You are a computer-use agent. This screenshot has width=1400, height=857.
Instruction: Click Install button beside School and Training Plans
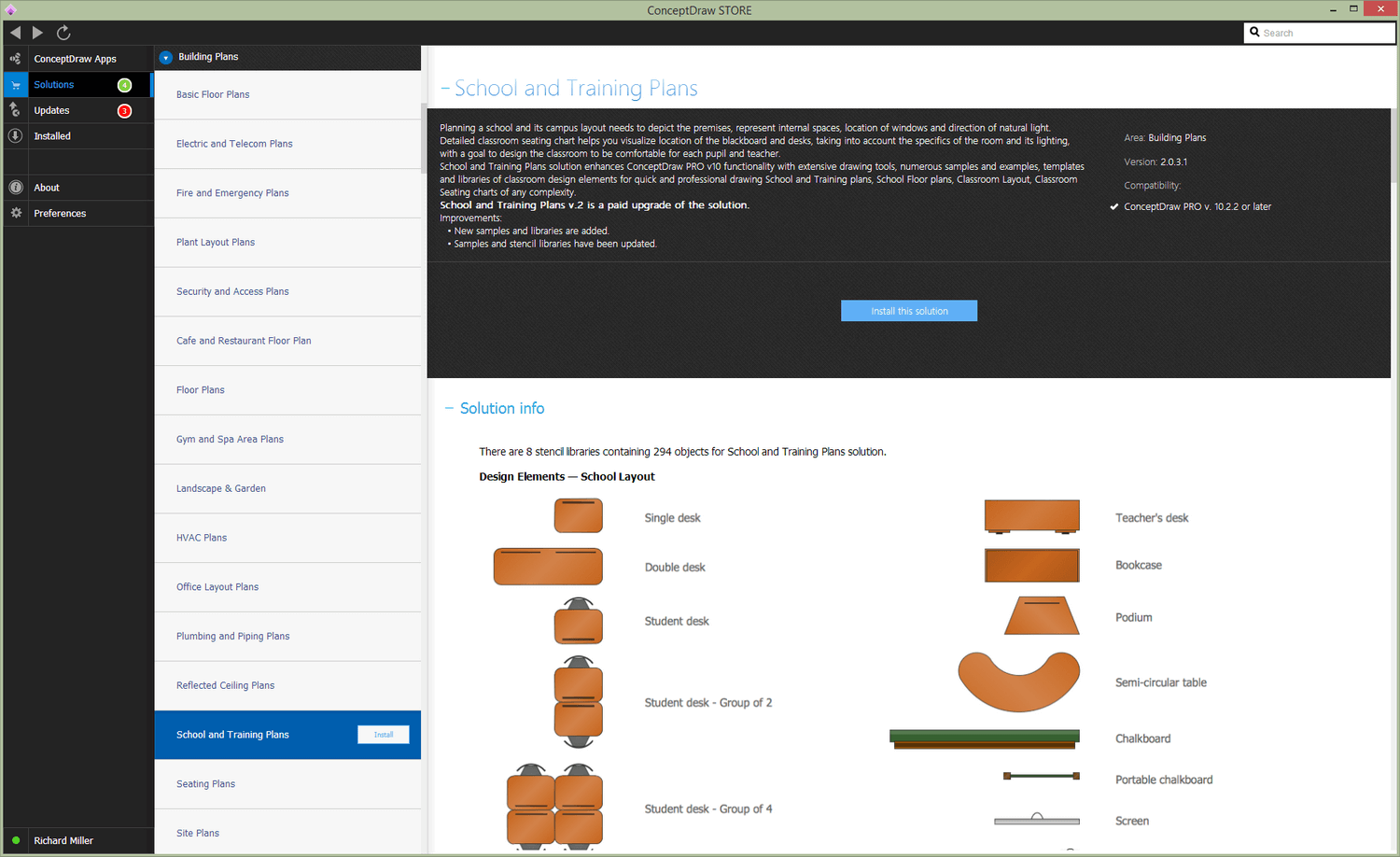384,735
